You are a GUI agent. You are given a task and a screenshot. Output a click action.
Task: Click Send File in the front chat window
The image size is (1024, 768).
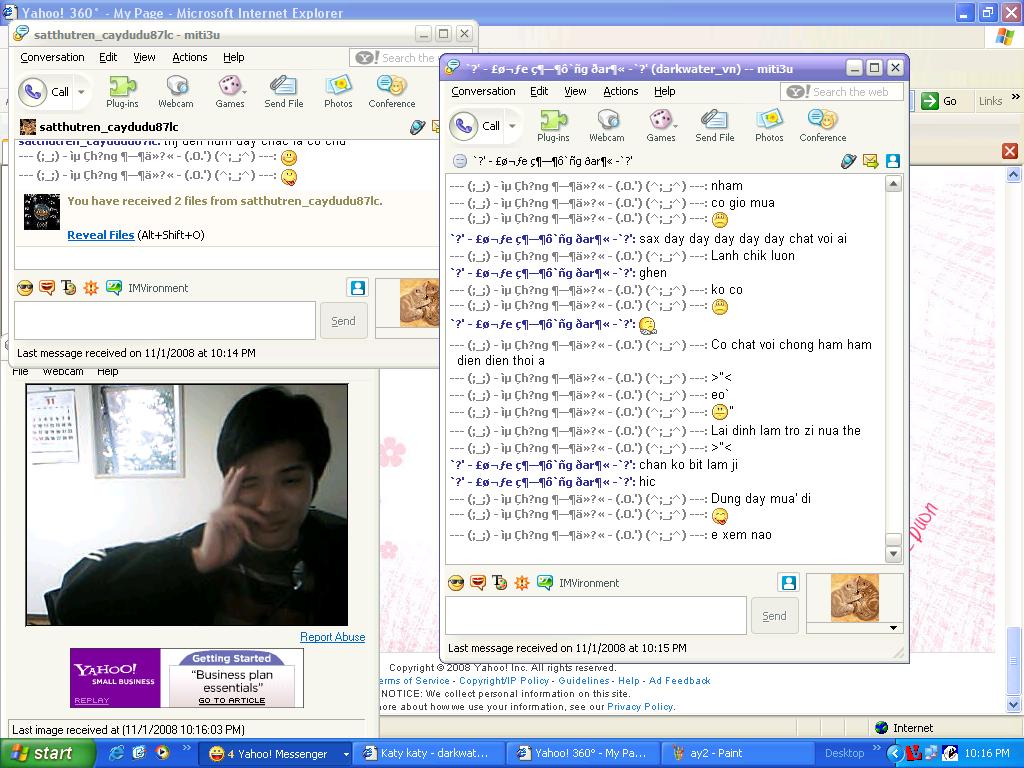[x=714, y=121]
